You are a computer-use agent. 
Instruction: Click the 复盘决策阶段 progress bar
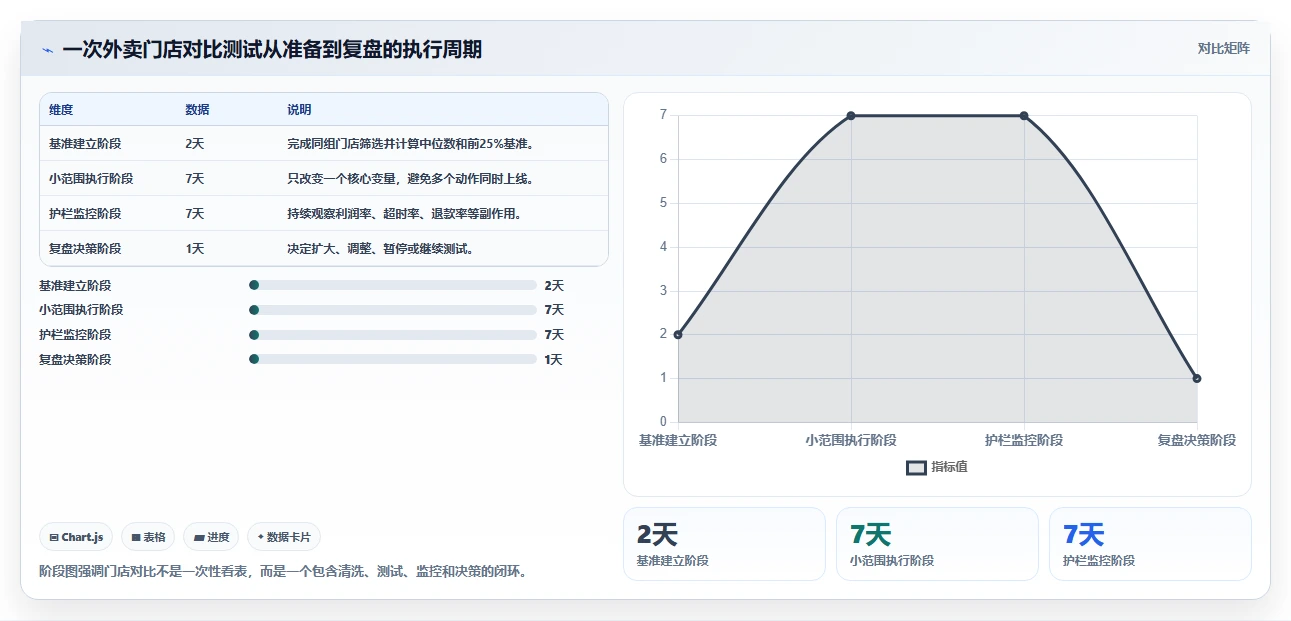point(393,359)
